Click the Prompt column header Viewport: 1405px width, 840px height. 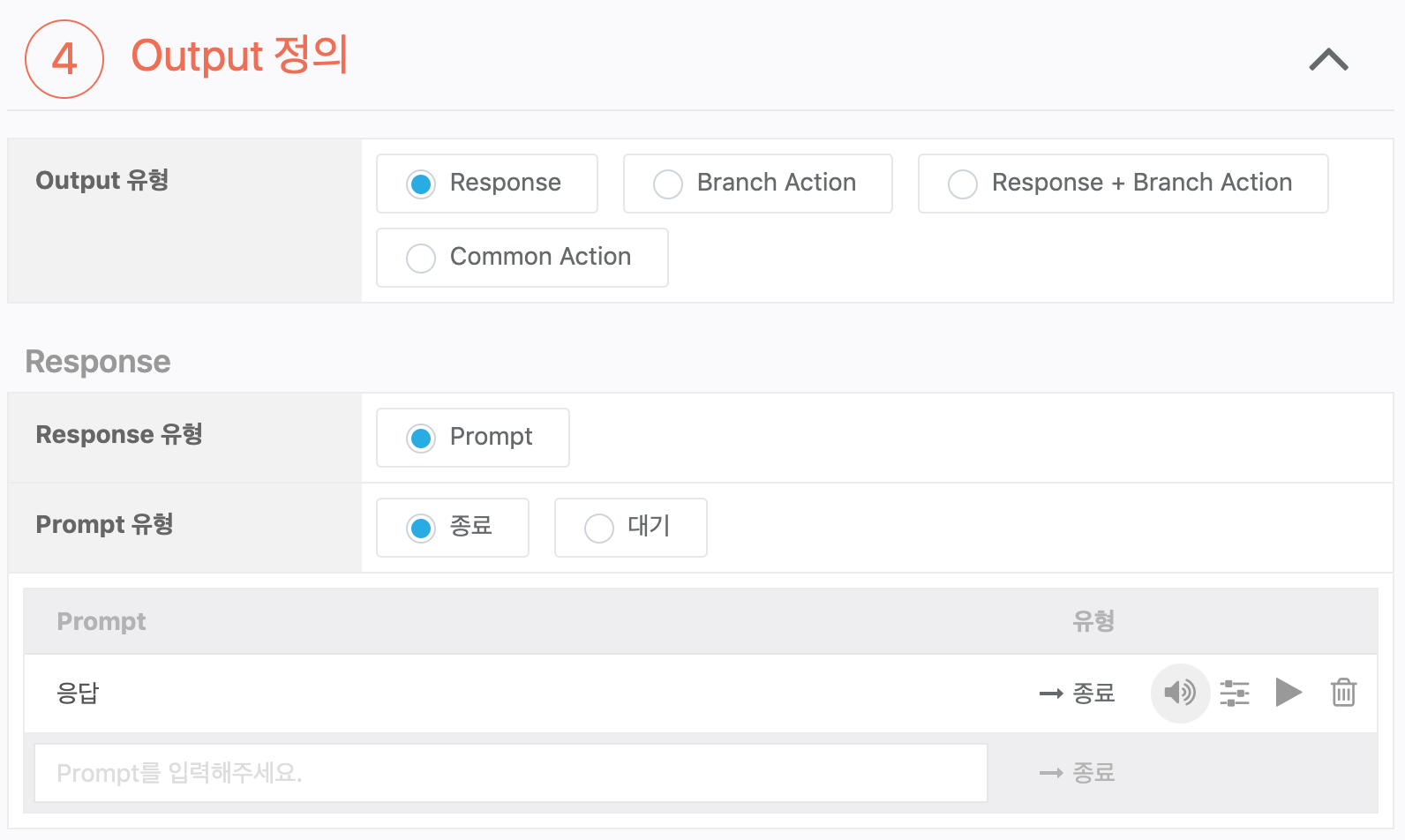[x=101, y=621]
